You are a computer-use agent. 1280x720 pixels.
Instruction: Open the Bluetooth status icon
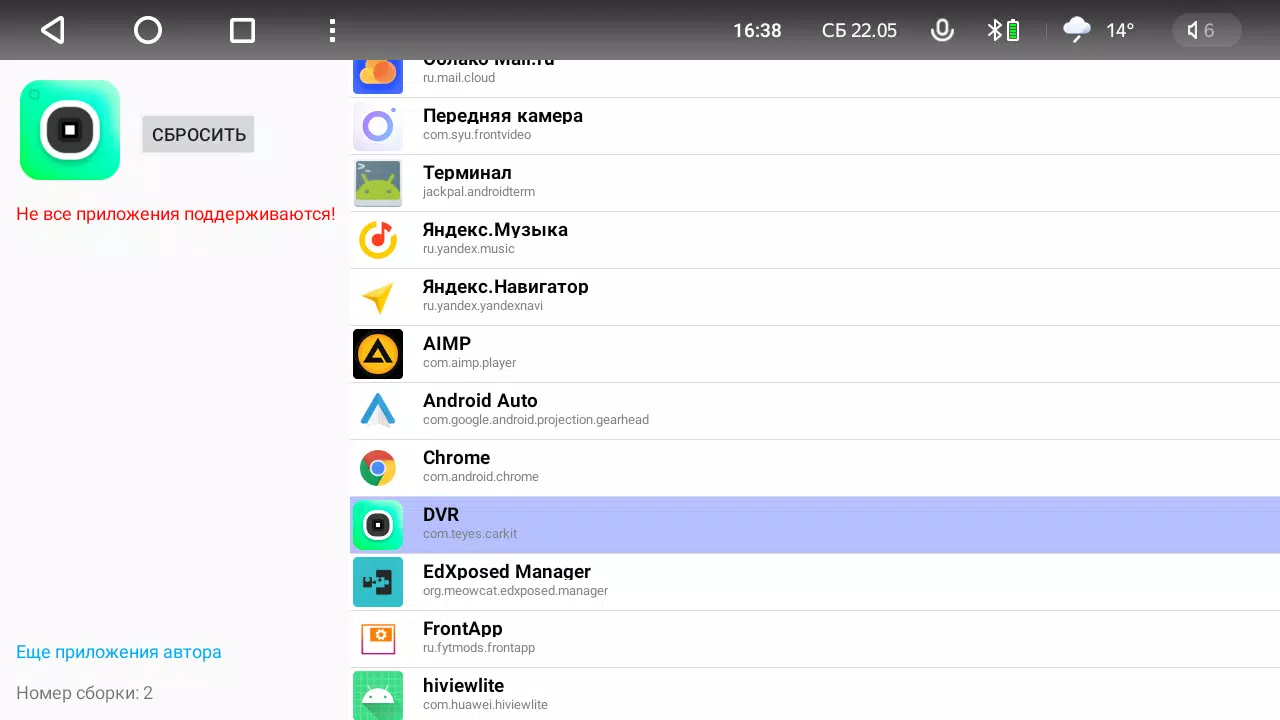coord(995,30)
